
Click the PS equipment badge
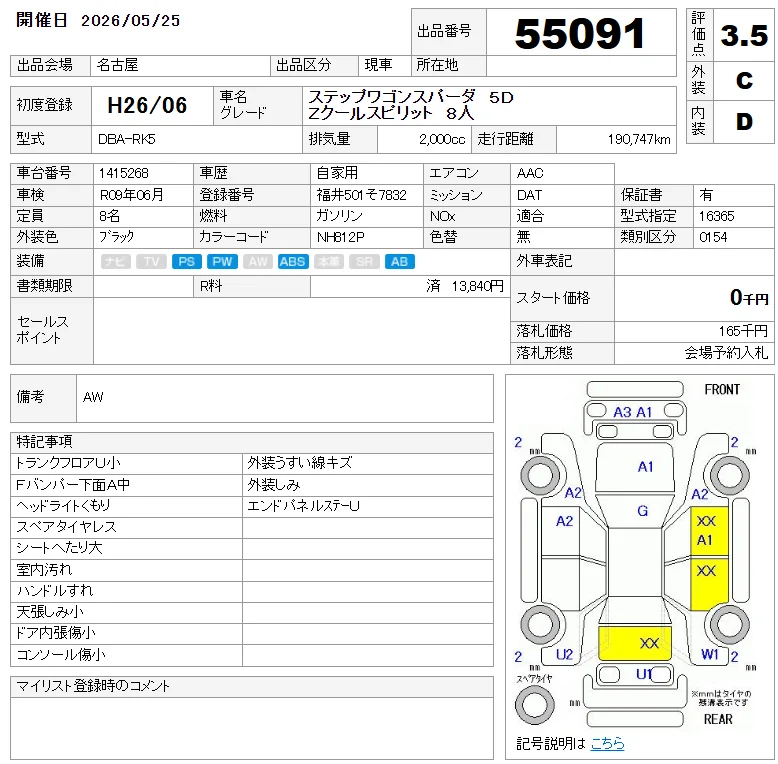187,261
